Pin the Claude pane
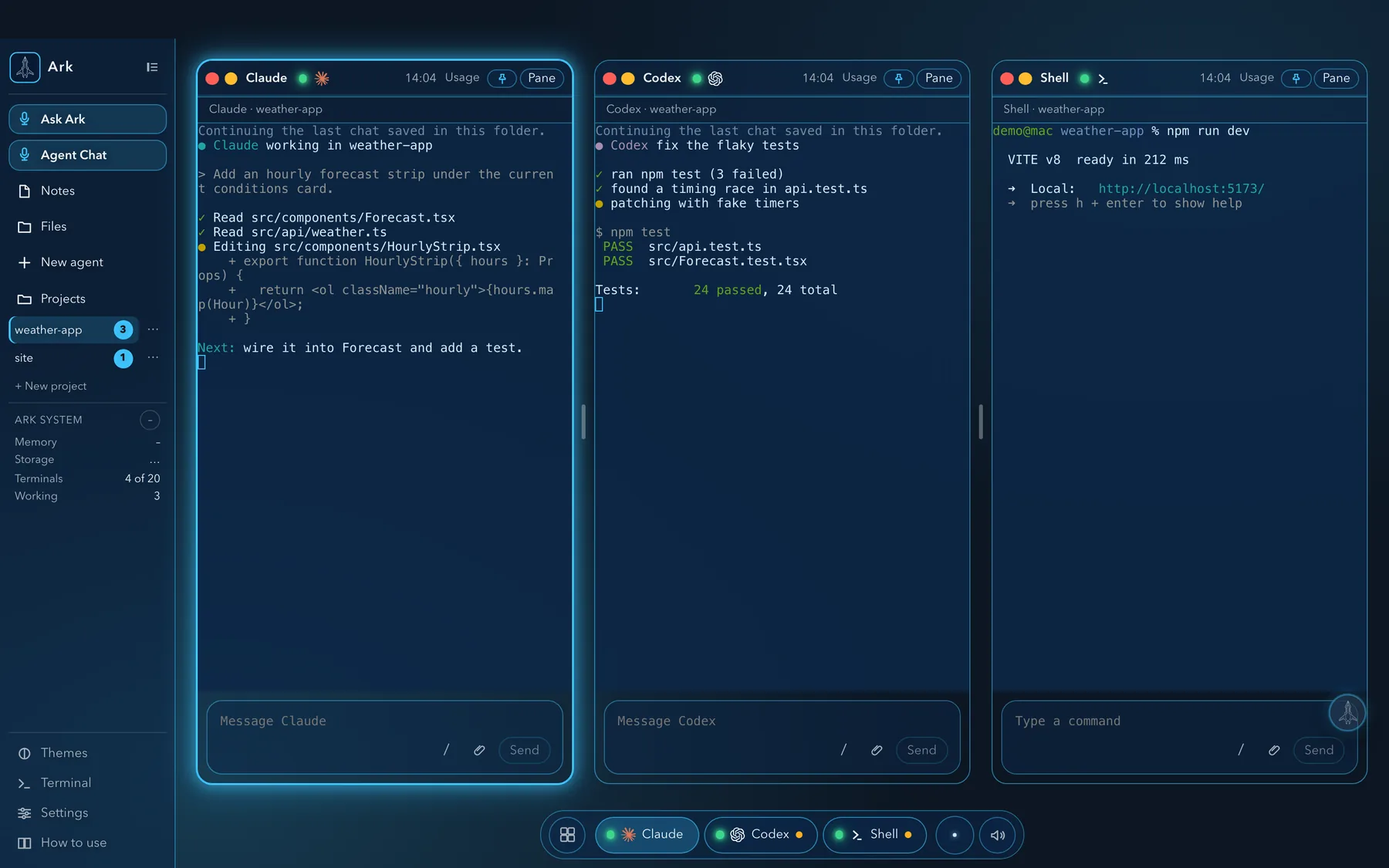Viewport: 1389px width, 868px height. [x=502, y=78]
